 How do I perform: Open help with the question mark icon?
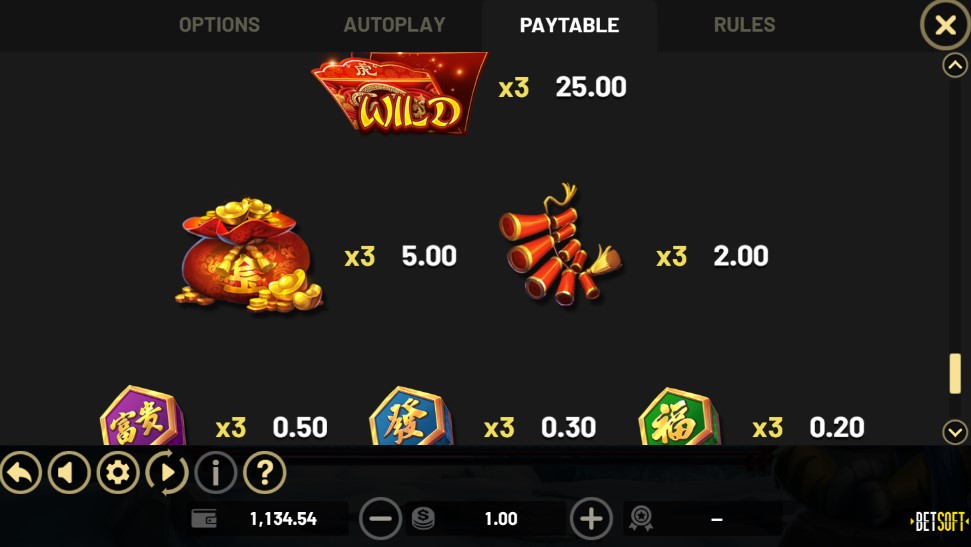point(264,473)
